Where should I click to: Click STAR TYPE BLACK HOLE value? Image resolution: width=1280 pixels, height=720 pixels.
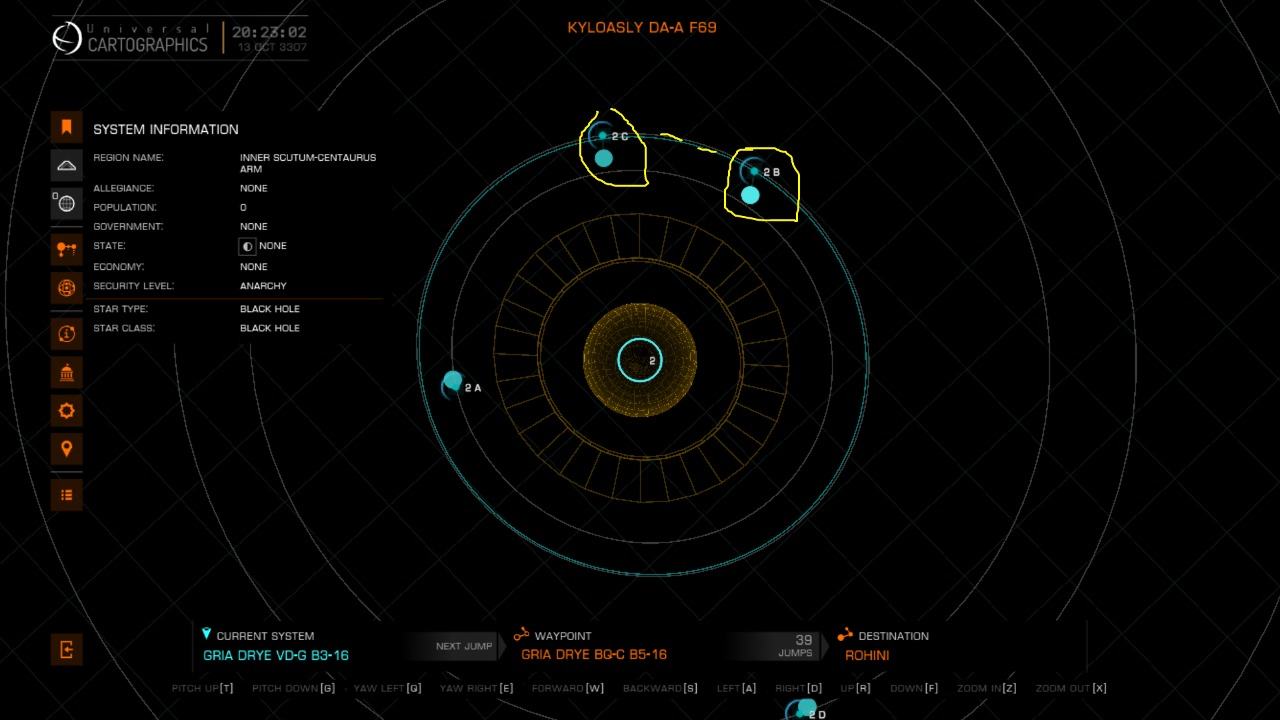(x=270, y=309)
